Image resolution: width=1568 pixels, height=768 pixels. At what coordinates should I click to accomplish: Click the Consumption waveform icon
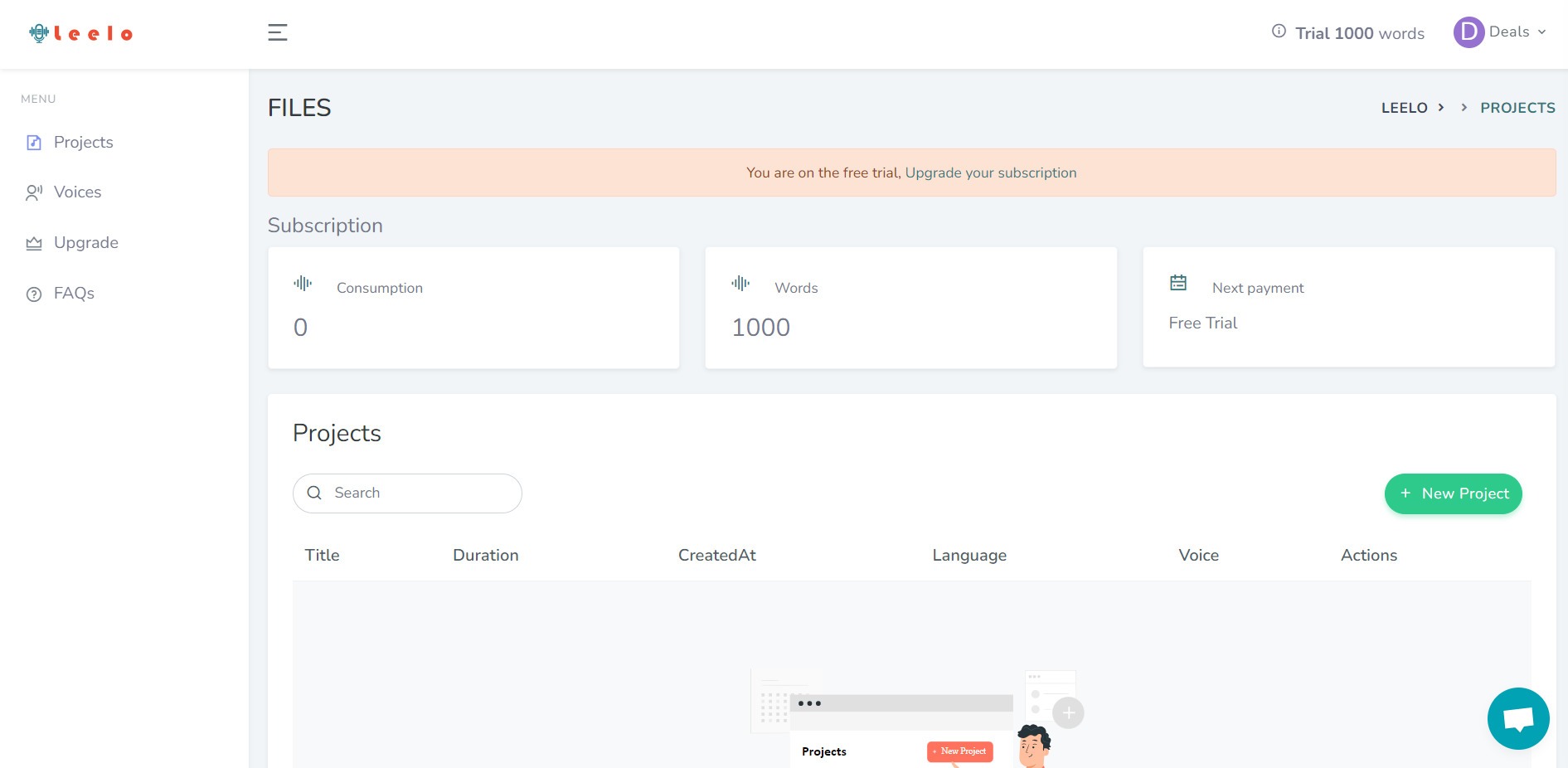(x=303, y=284)
